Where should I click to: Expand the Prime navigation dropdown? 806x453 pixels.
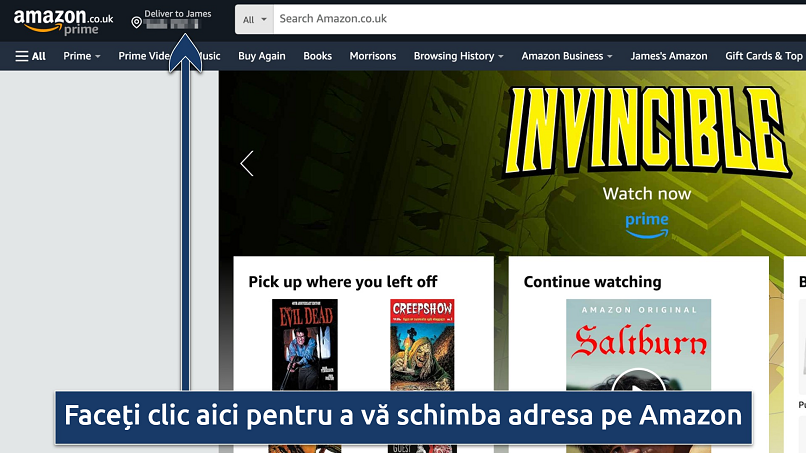[82, 56]
